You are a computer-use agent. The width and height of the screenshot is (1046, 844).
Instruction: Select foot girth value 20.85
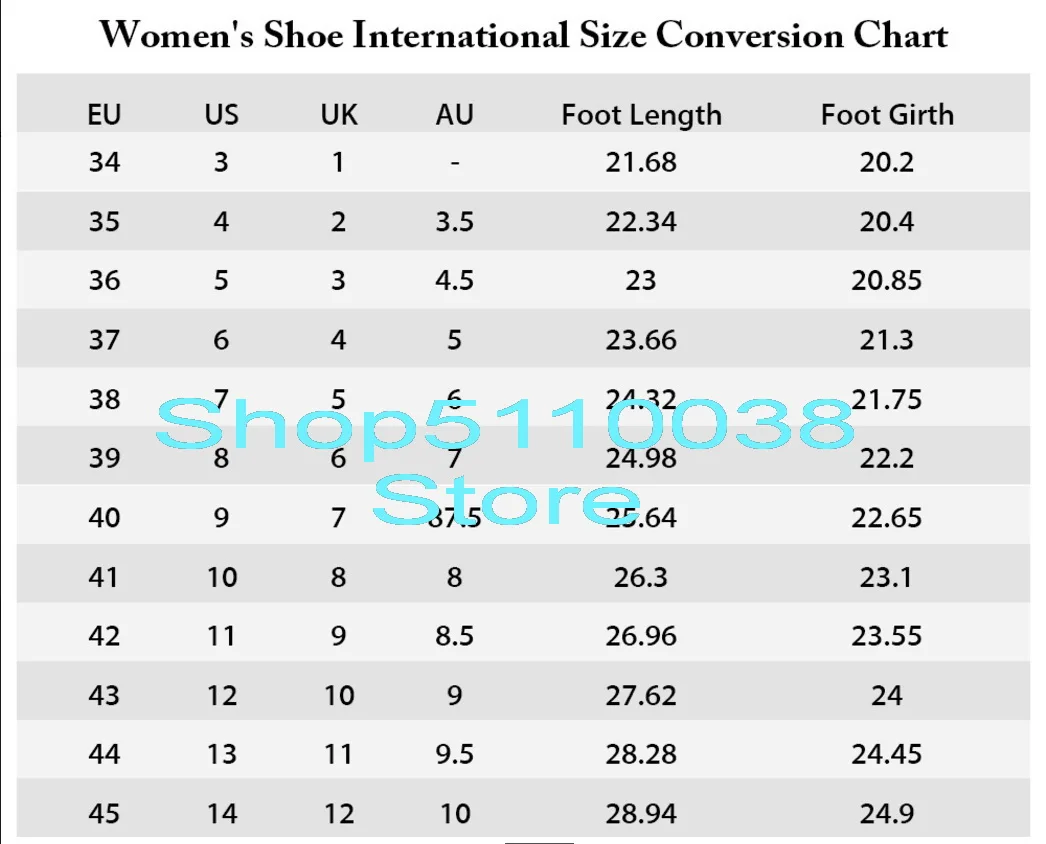coord(887,280)
